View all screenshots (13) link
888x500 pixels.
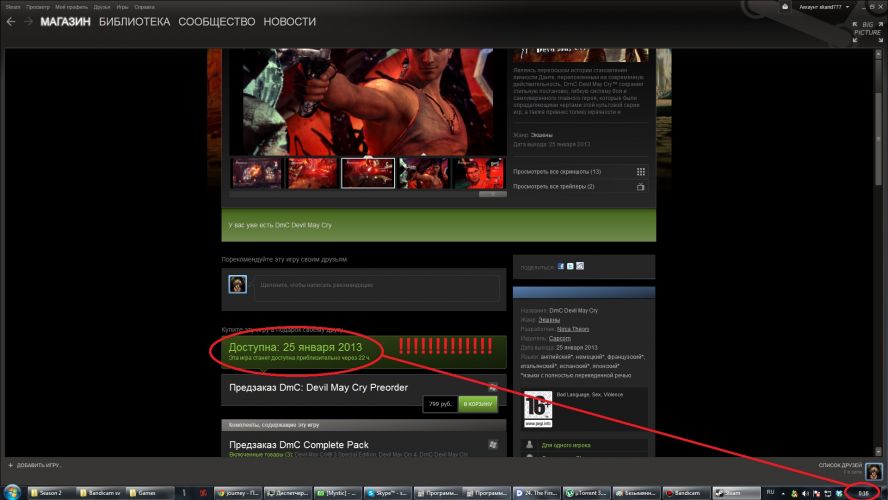click(x=557, y=172)
